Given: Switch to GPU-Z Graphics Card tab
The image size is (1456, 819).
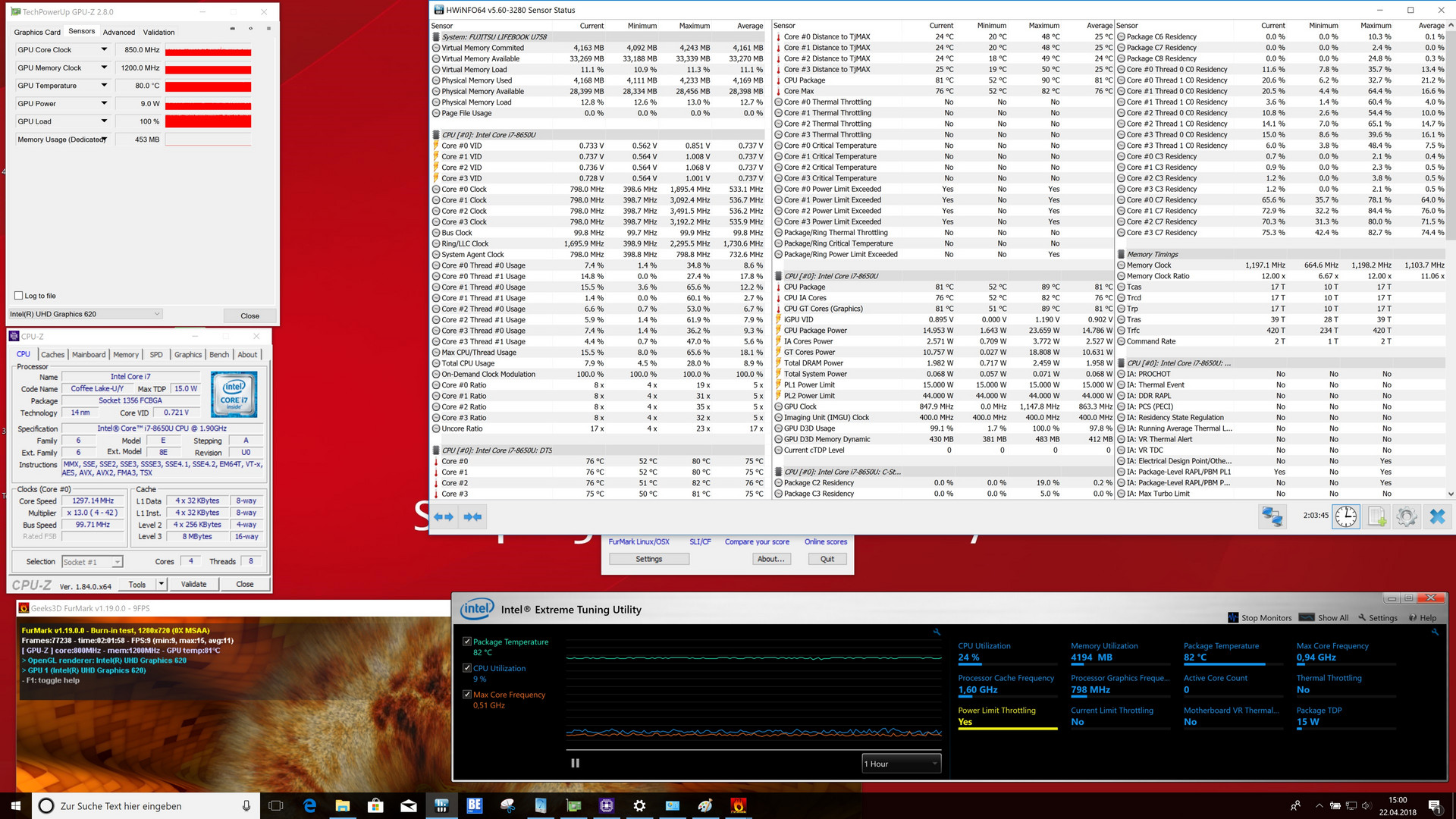Looking at the screenshot, I should [37, 32].
